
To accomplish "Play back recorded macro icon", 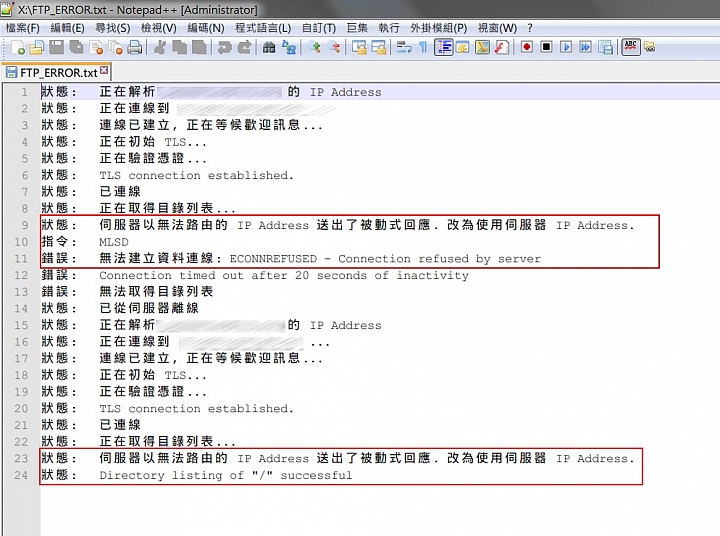I will pos(566,47).
